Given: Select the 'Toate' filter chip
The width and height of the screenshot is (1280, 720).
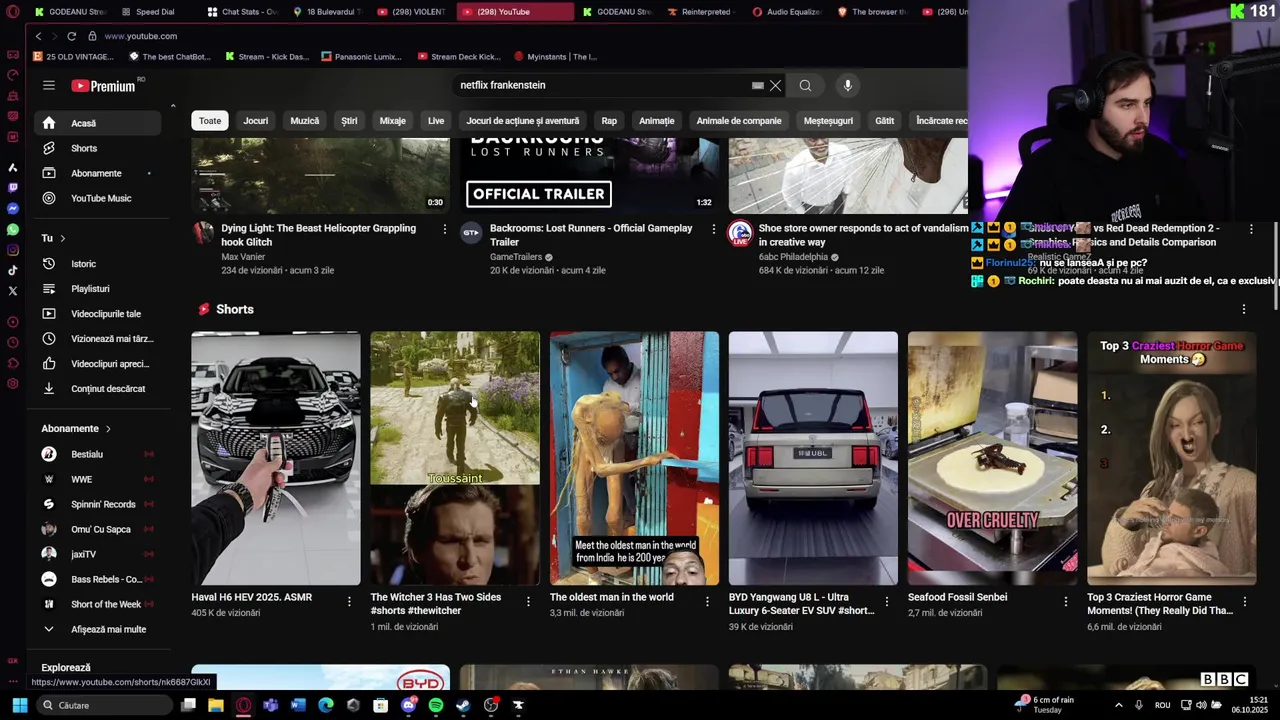Looking at the screenshot, I should coord(210,121).
